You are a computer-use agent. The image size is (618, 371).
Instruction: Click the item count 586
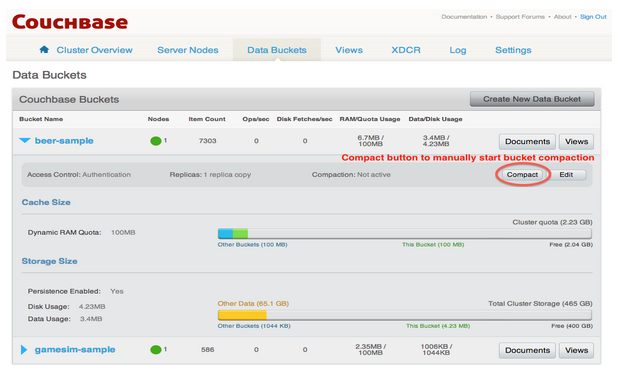(208, 350)
